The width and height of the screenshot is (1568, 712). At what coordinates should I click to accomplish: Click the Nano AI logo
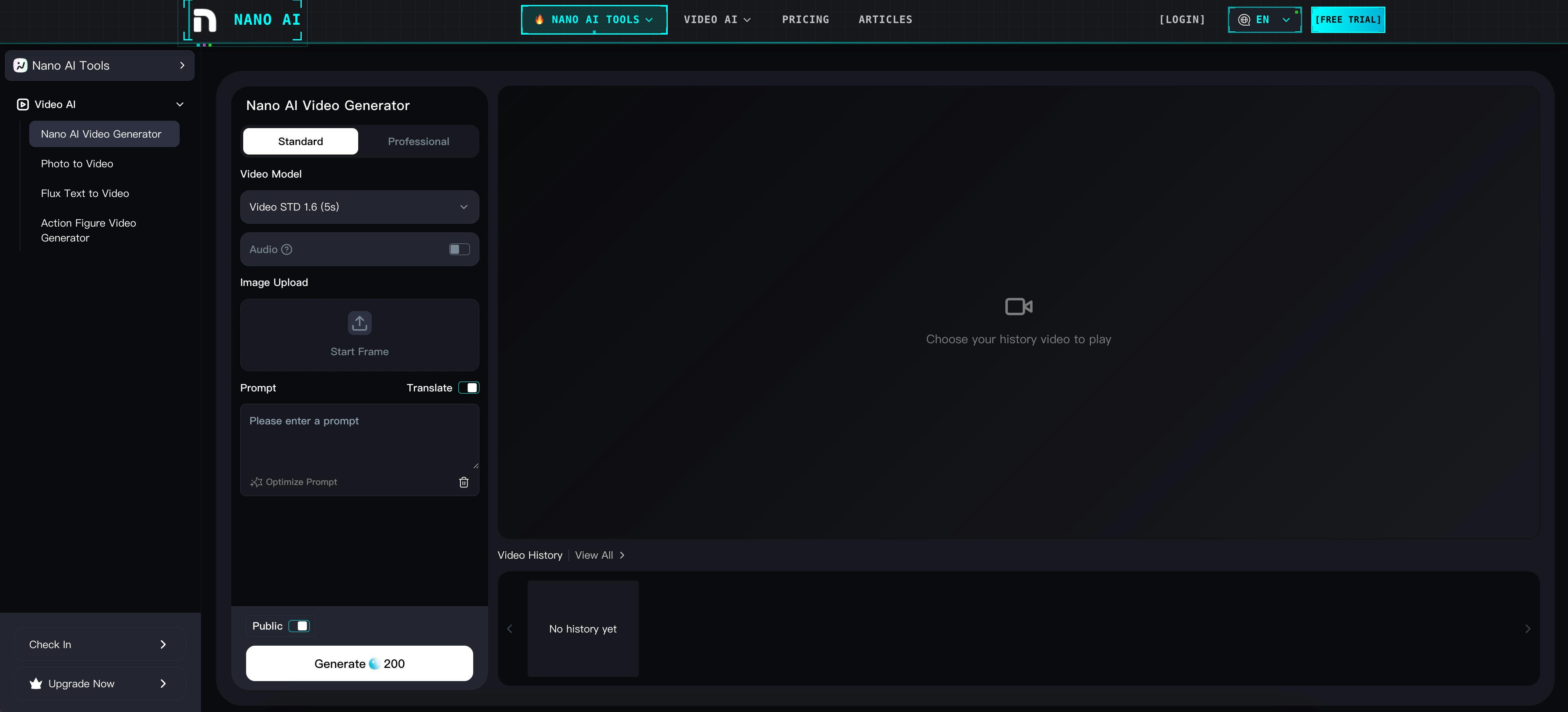click(242, 21)
